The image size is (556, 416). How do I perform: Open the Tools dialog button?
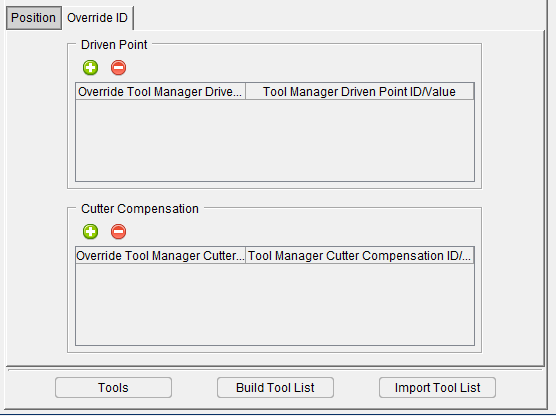click(113, 388)
